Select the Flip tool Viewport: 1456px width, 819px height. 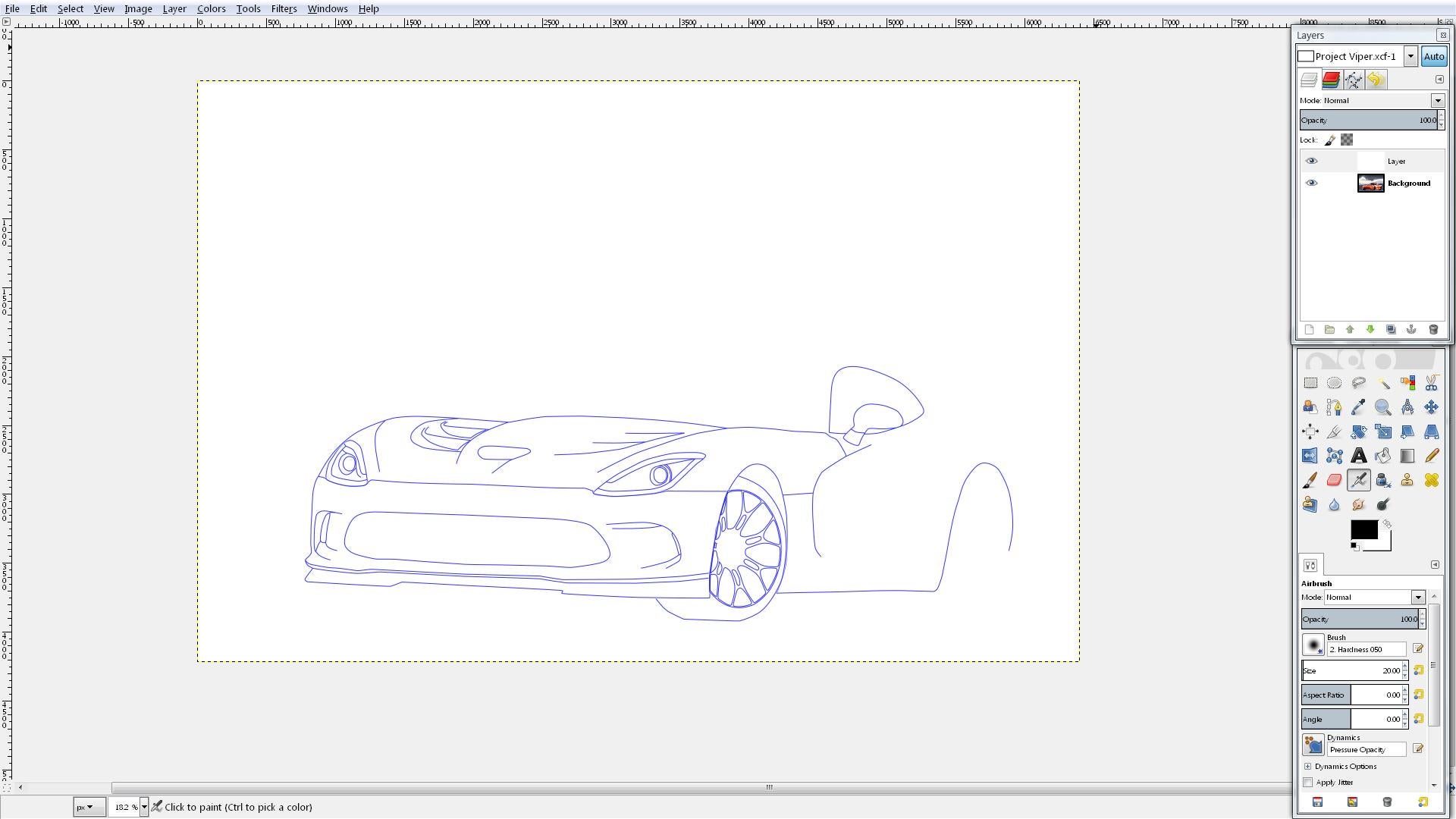pyautogui.click(x=1310, y=456)
